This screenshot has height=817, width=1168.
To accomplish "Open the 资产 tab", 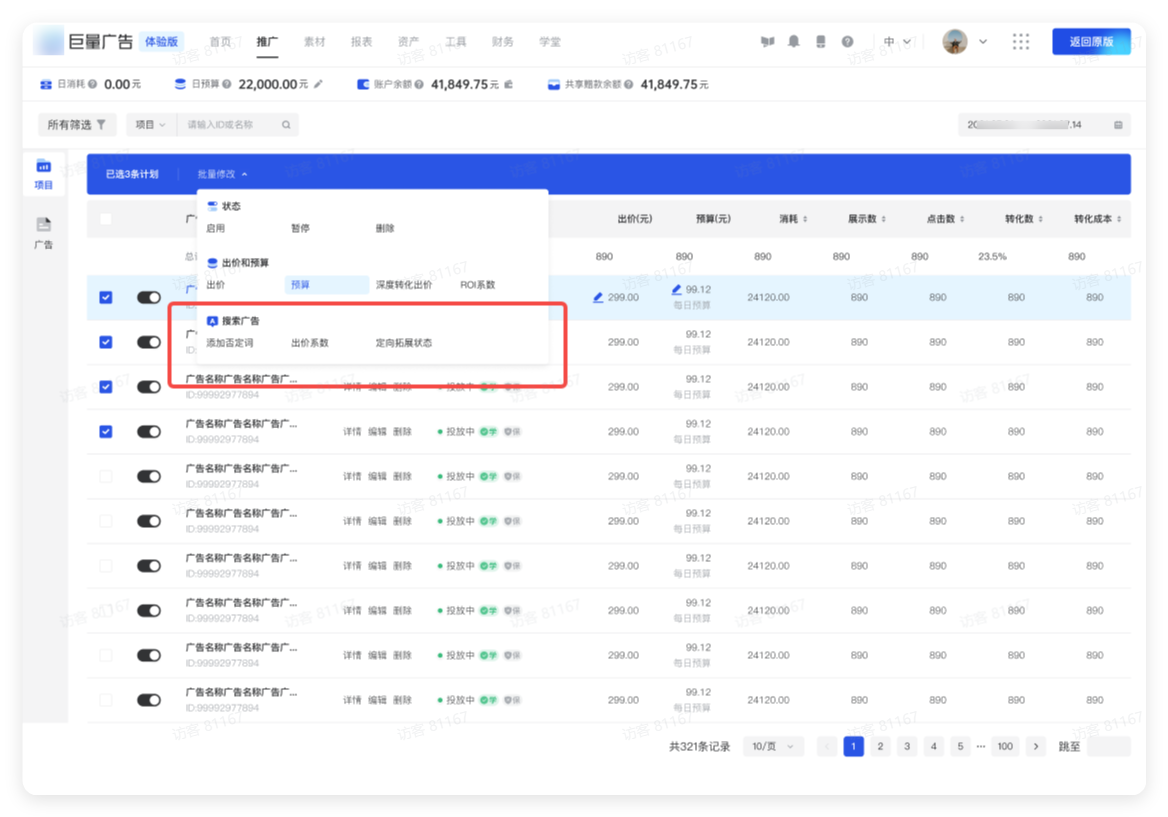I will [x=408, y=42].
